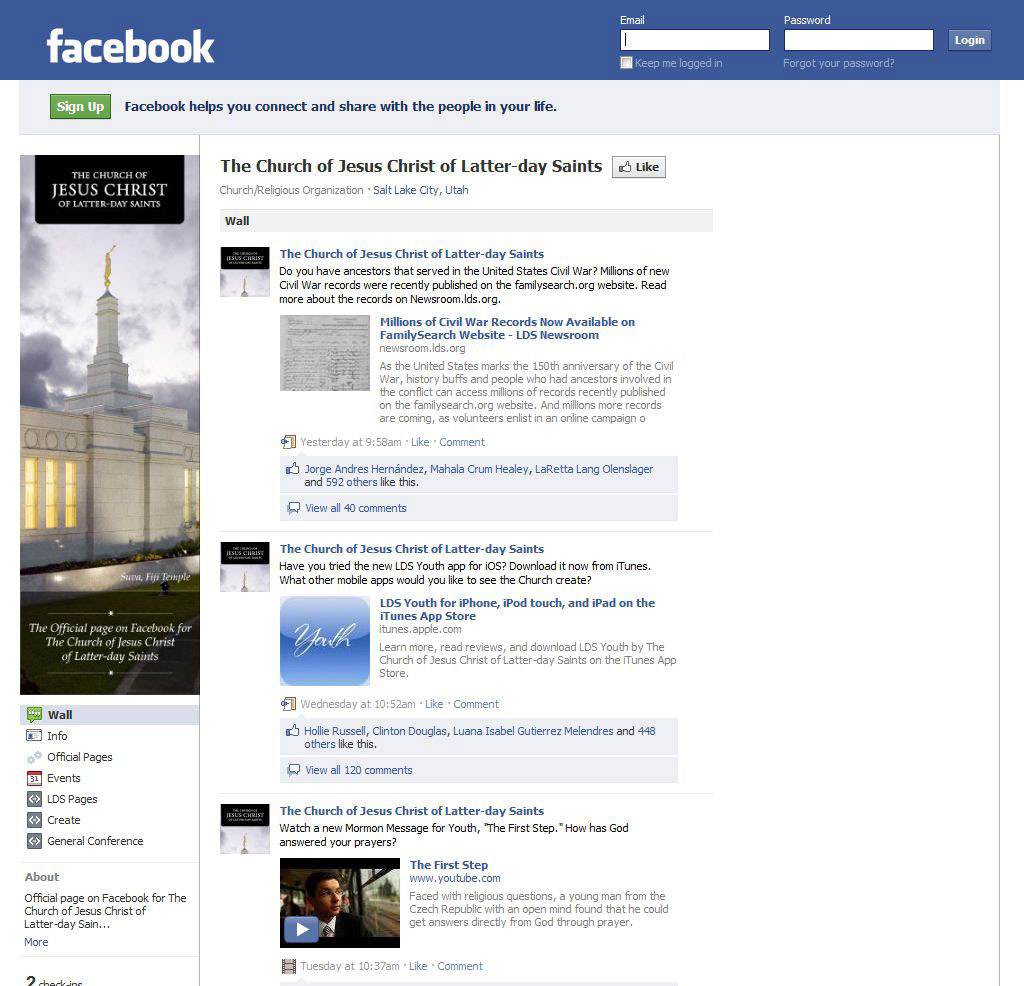Click the Official Pages icon in sidebar
This screenshot has width=1024, height=986.
(x=34, y=757)
